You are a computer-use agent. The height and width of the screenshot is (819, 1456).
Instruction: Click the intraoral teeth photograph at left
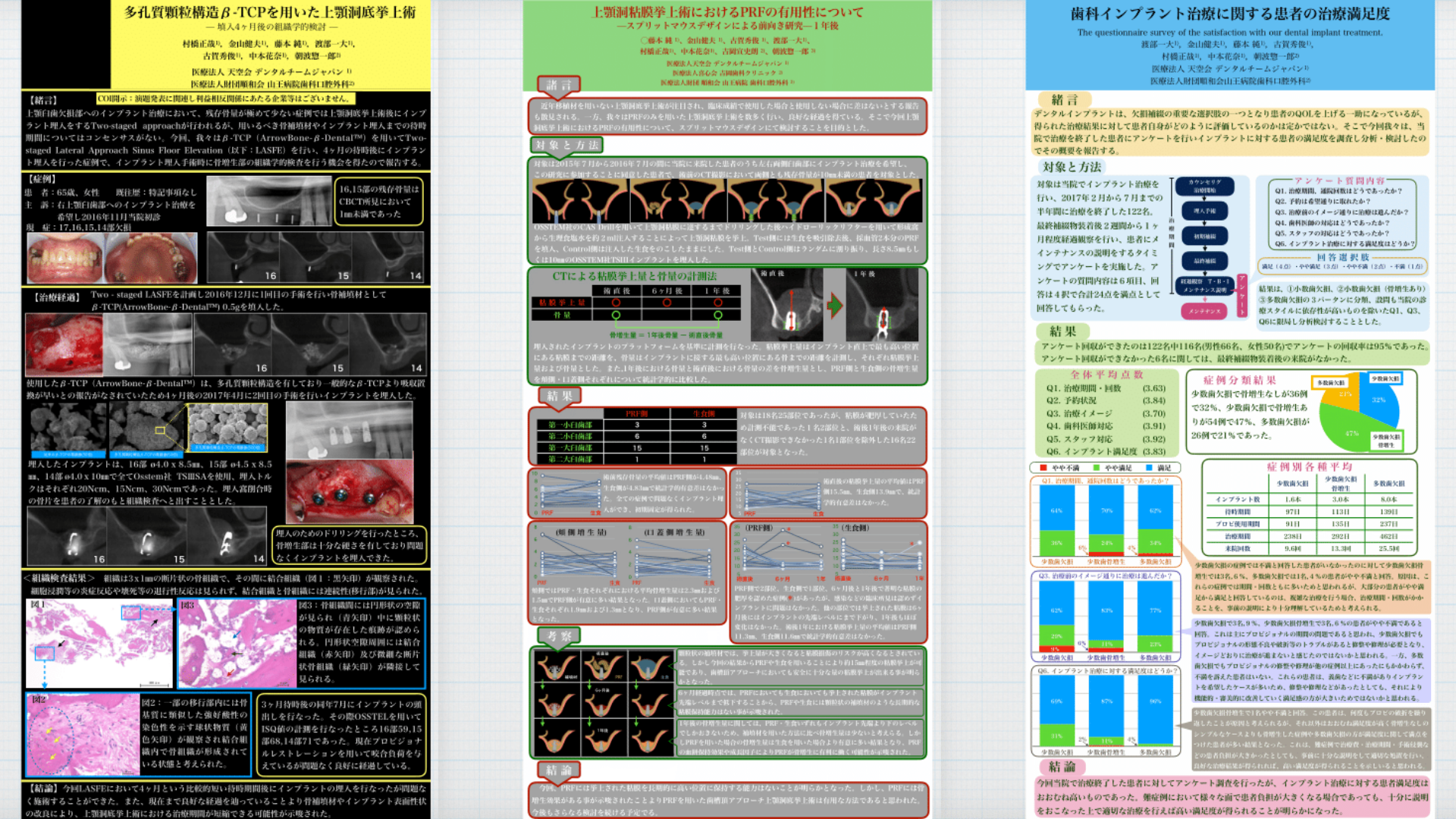[64, 258]
